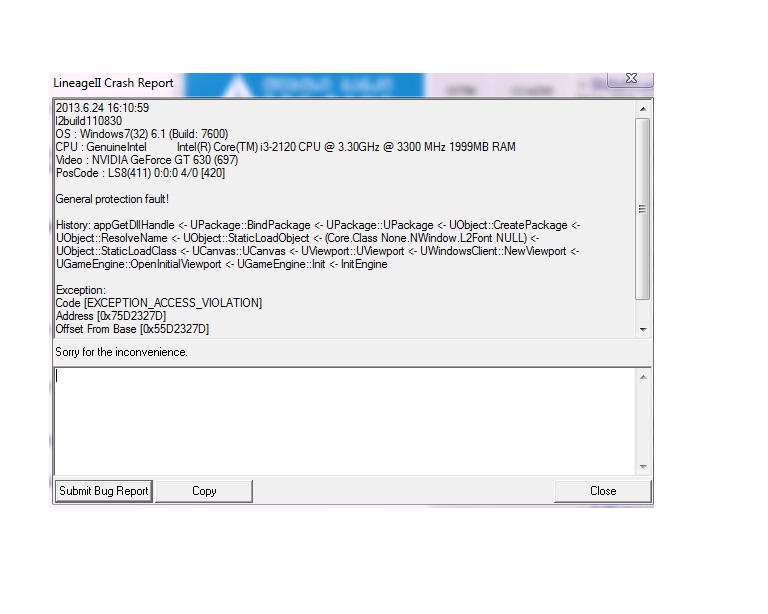Click the 'Exception:' heading line
The height and width of the screenshot is (614, 768).
[x=80, y=290]
